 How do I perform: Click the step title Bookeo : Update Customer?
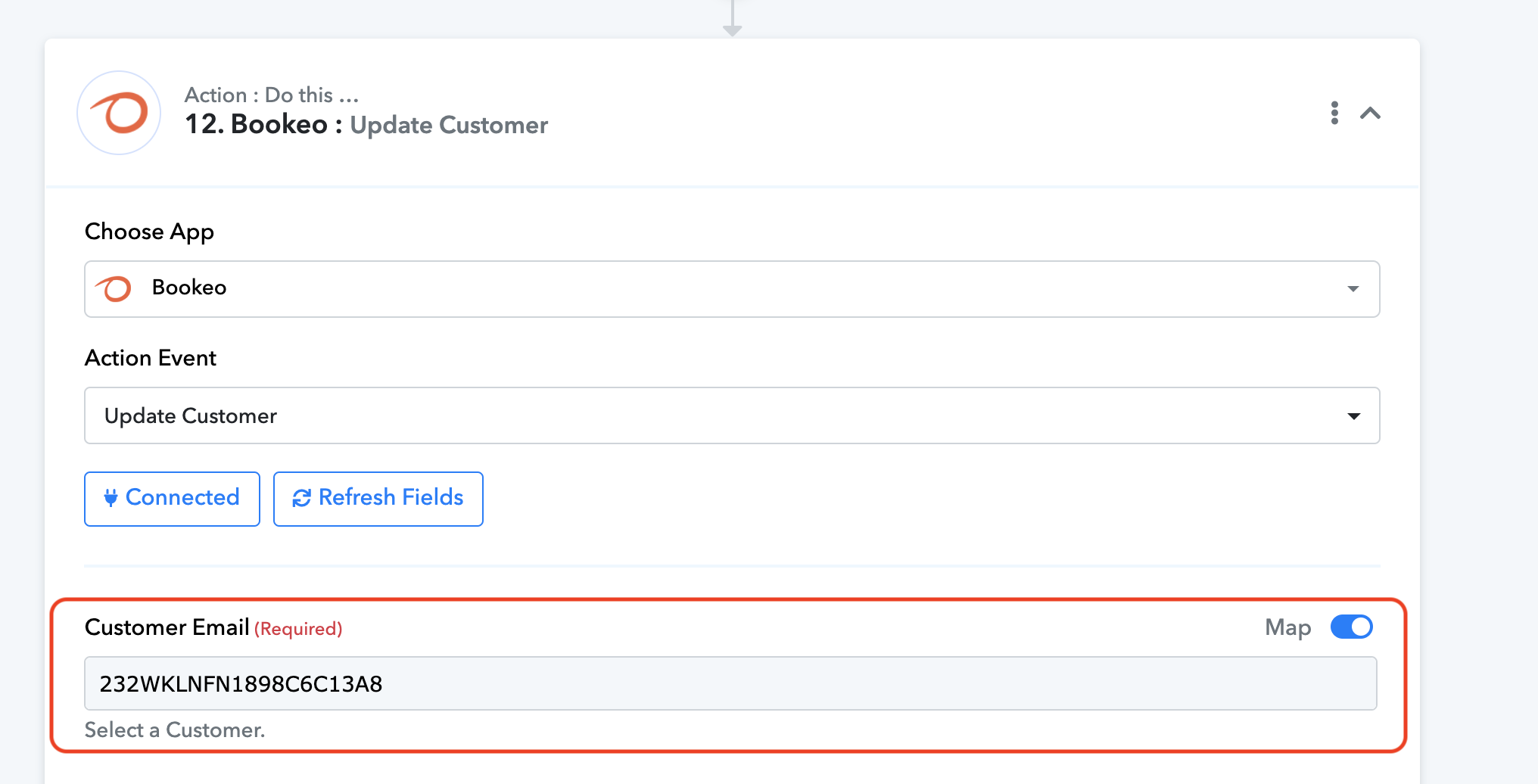366,125
